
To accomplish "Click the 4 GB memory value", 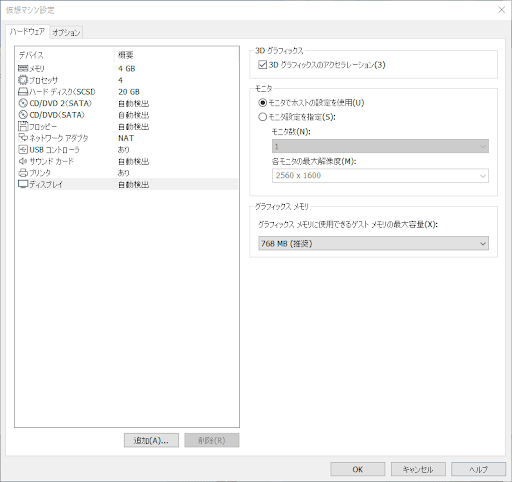I will 127,68.
